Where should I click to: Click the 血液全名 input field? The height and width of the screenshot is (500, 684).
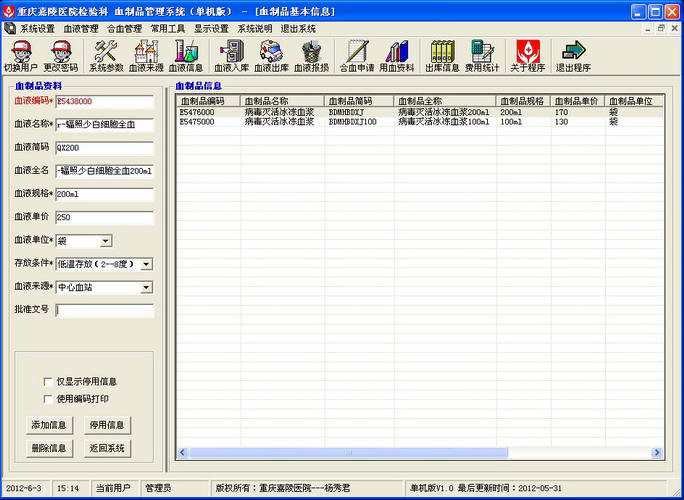click(105, 171)
